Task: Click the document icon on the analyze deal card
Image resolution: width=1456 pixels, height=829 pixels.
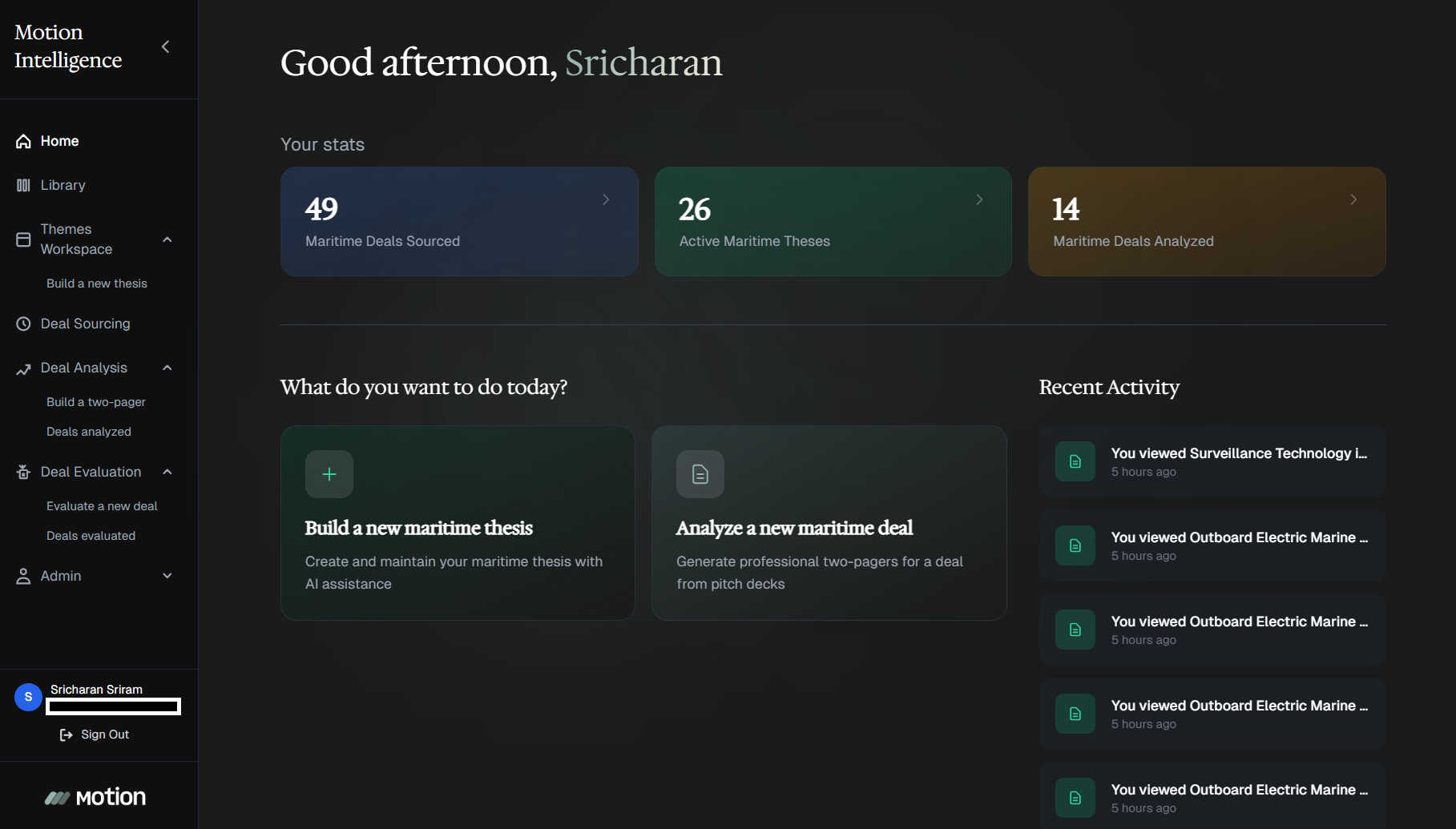Action: (x=700, y=474)
